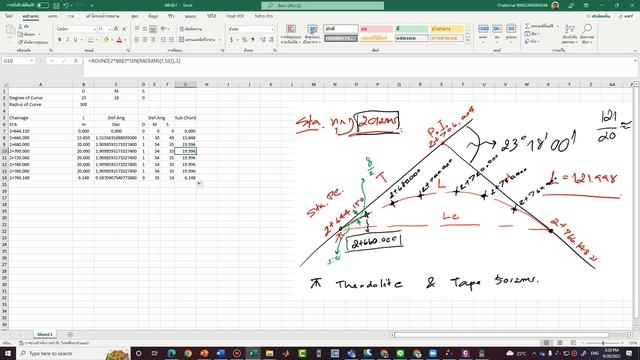
Task: Click the red Font Color button
Action: (x=119, y=40)
